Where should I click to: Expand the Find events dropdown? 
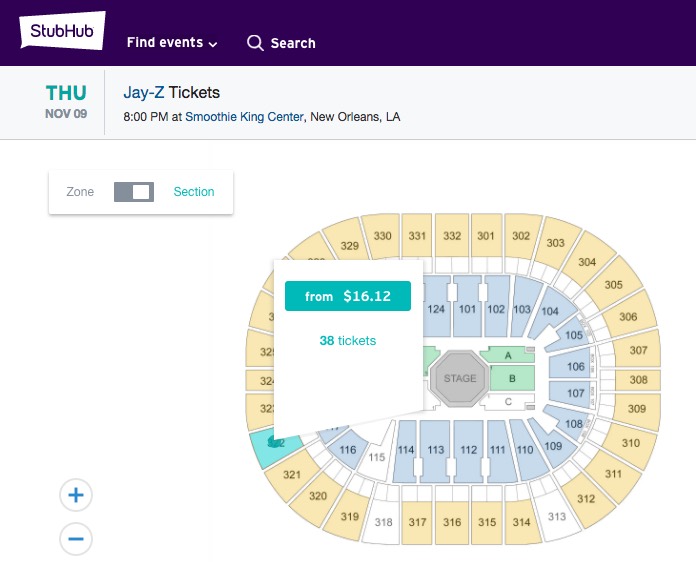tap(172, 43)
